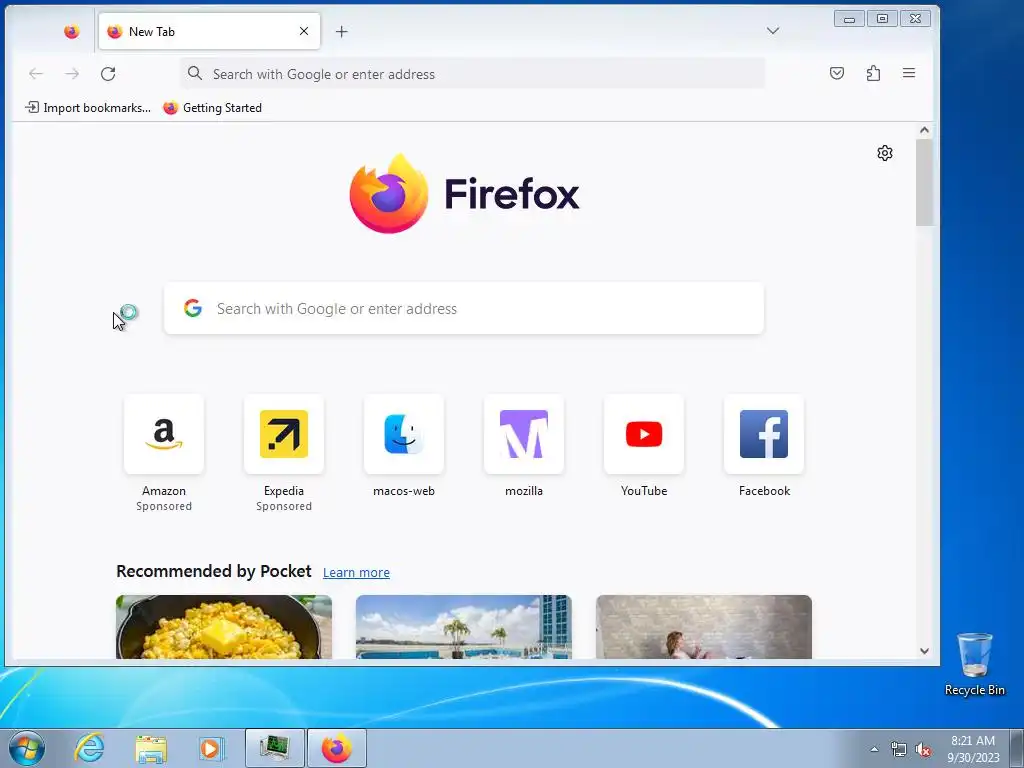Click the Google G logo in search box

click(x=193, y=308)
